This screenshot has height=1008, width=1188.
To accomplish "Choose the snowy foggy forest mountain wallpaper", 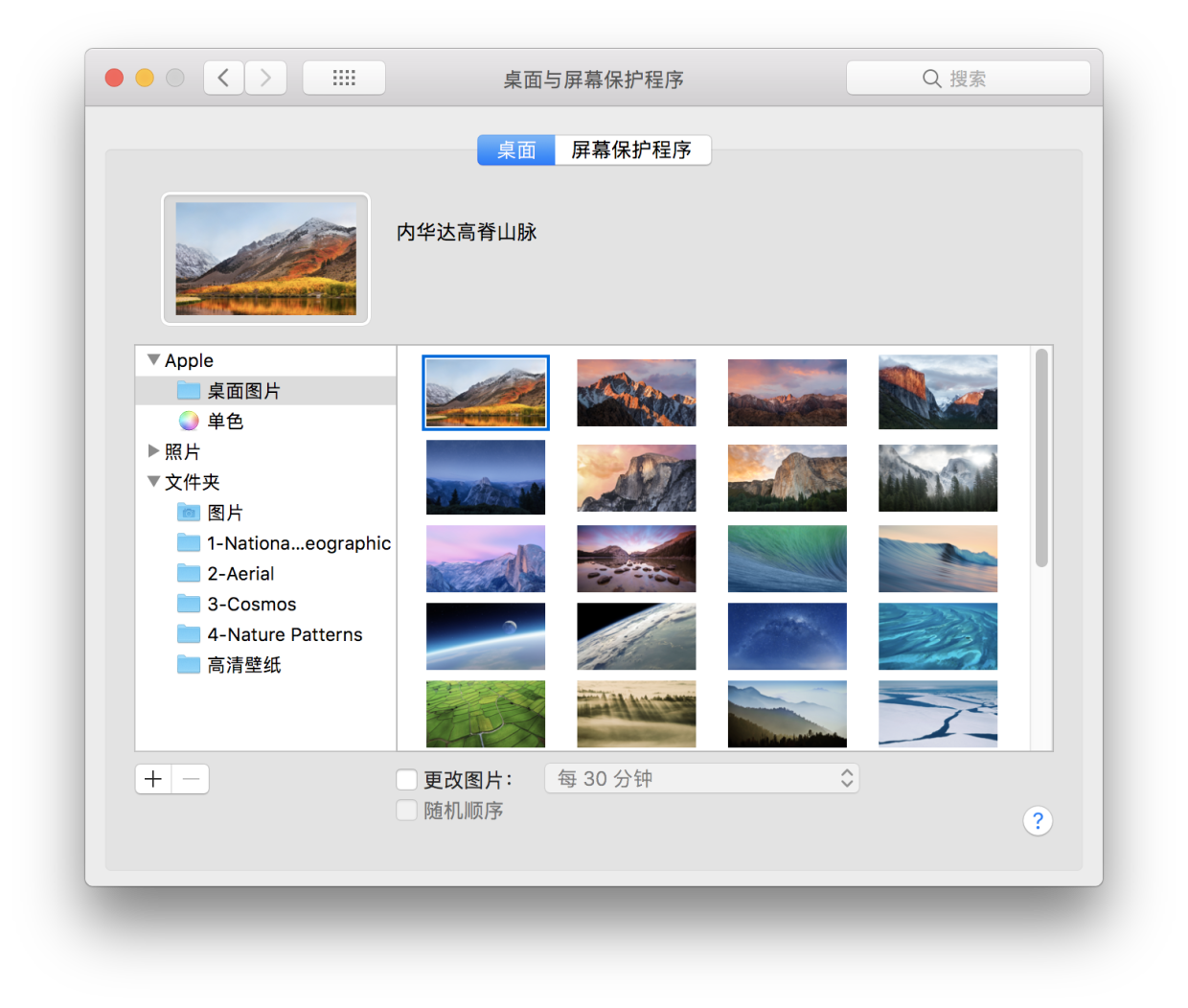I will coord(938,477).
